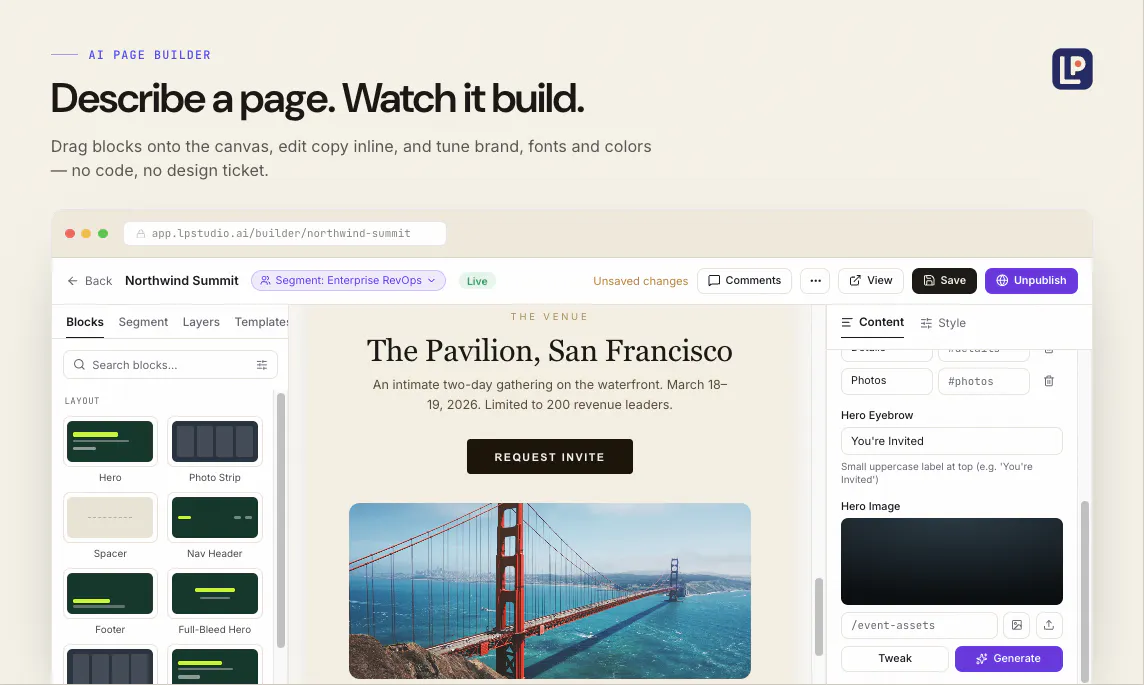Save the page with Save button
The image size is (1144, 685).
point(944,281)
